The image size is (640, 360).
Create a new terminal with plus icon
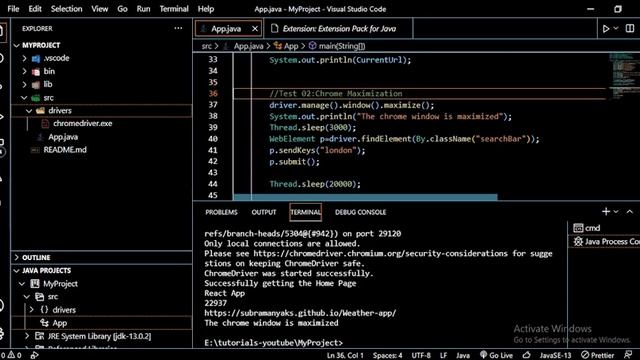coord(606,211)
